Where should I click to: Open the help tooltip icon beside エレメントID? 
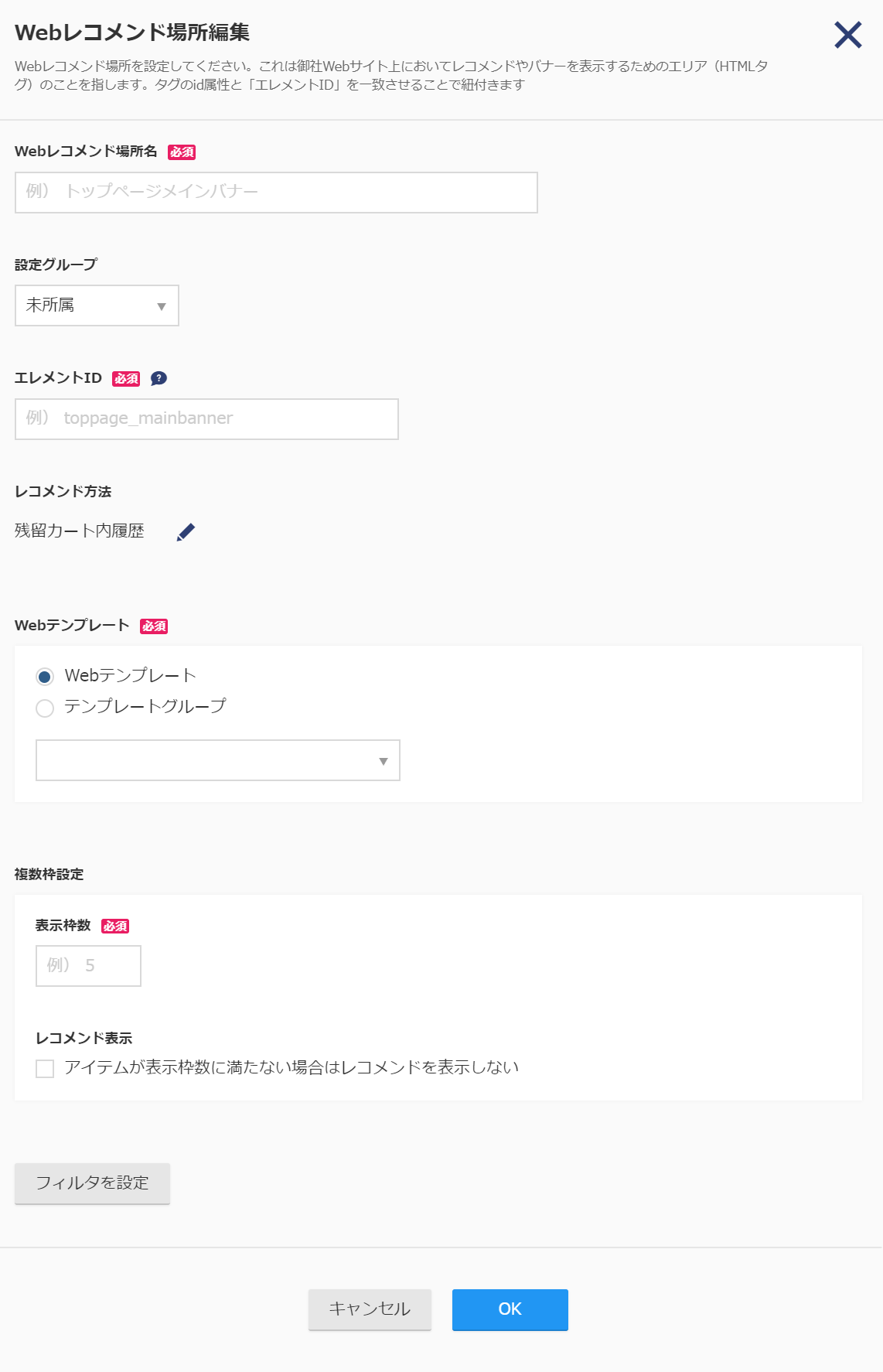159,378
